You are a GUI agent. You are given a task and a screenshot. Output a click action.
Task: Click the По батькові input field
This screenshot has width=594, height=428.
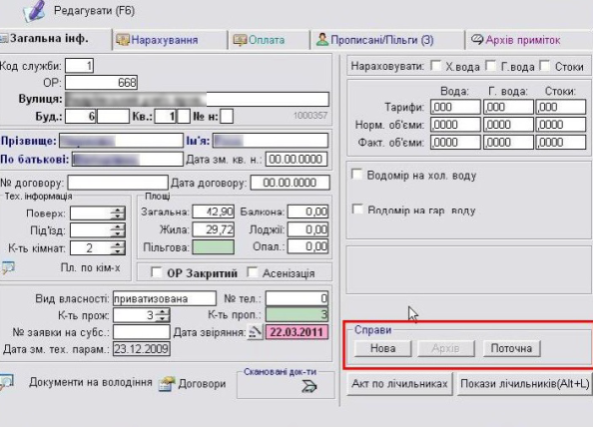click(x=128, y=159)
